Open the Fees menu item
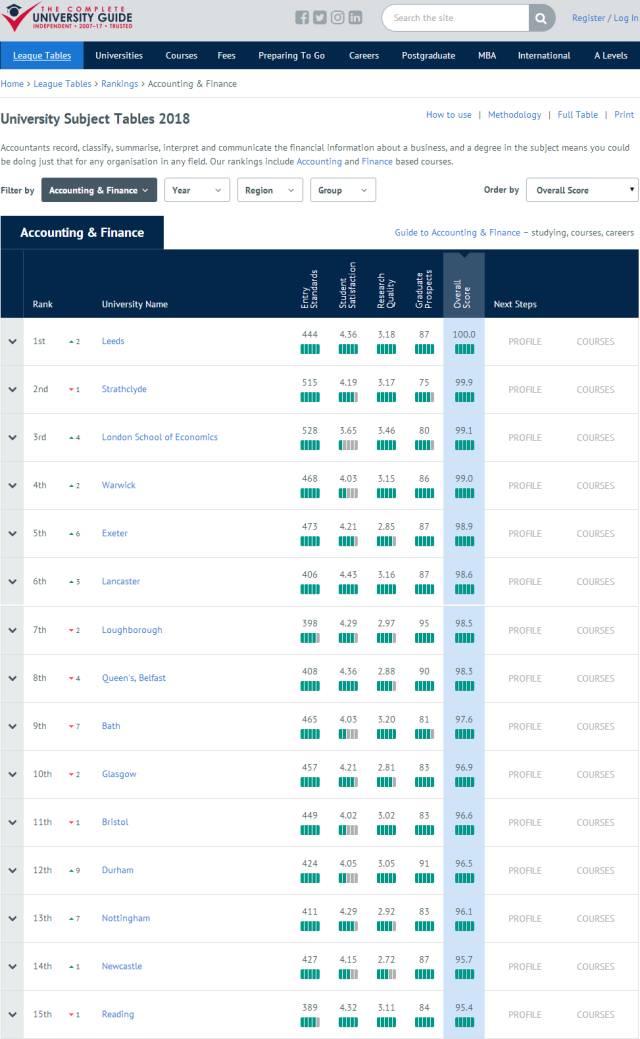The height and width of the screenshot is (1039, 640). tap(227, 56)
